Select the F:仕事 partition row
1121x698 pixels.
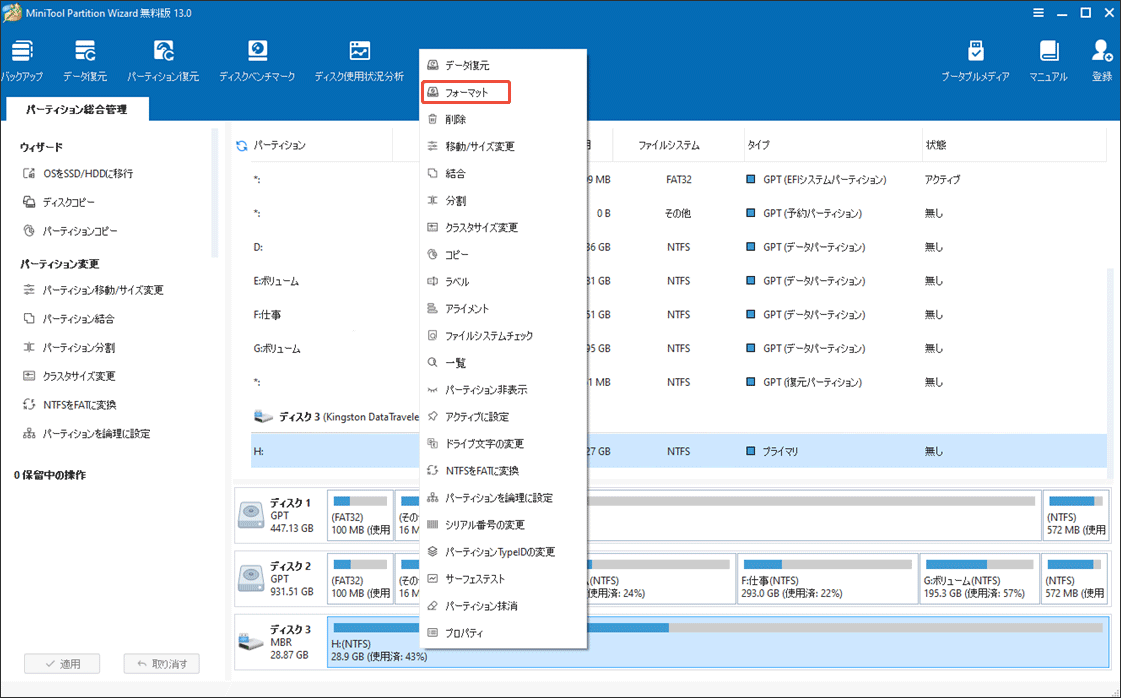330,315
